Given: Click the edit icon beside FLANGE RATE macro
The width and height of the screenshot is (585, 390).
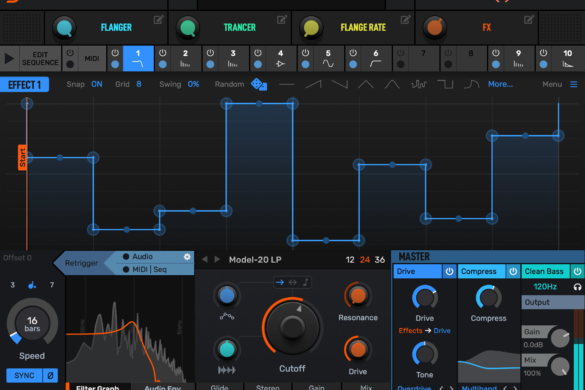Looking at the screenshot, I should (405, 19).
